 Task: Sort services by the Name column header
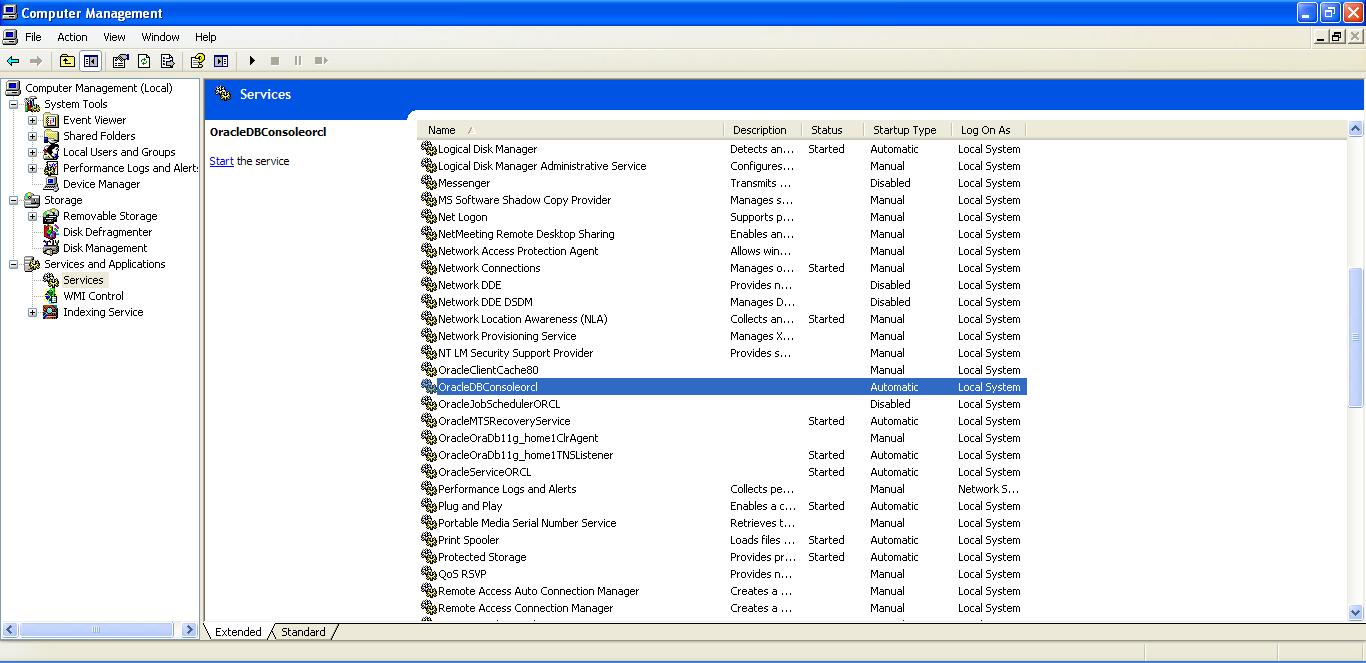pyautogui.click(x=570, y=130)
